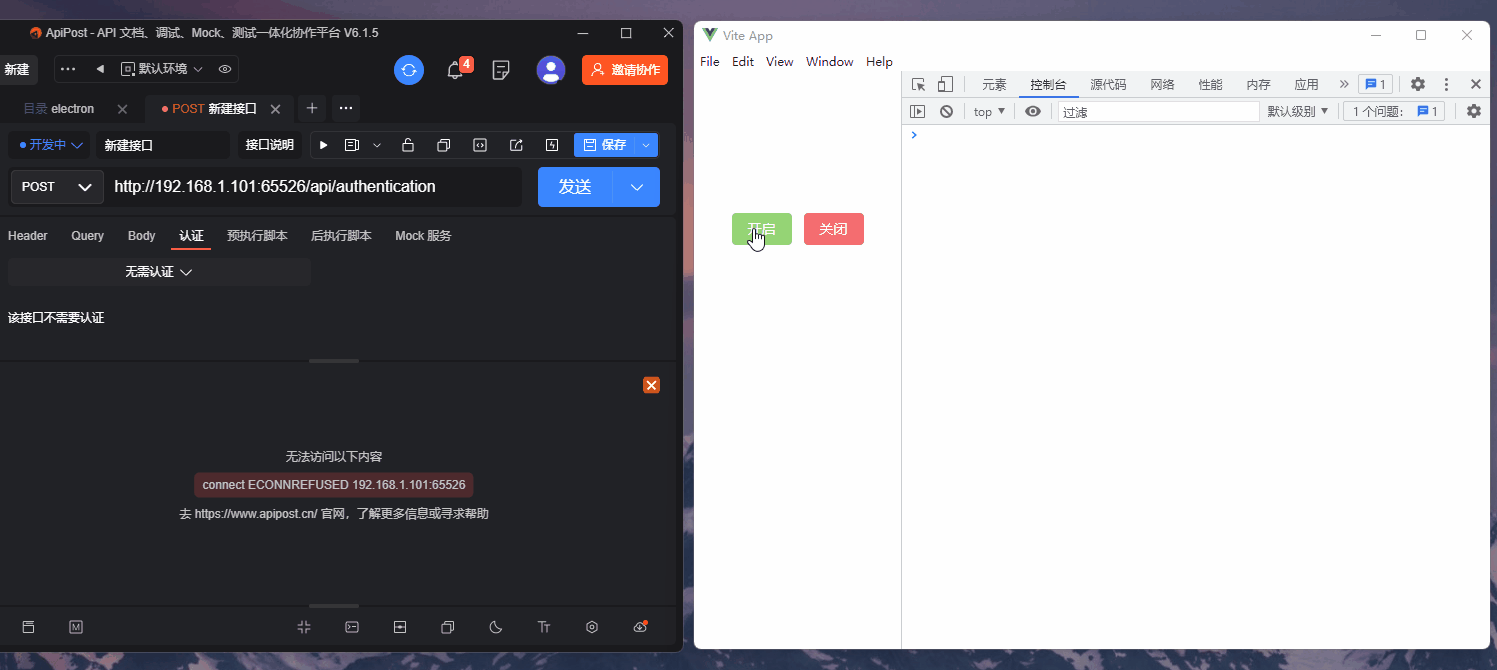Click the clear console icon in DevTools
1497x670 pixels.
tap(946, 112)
